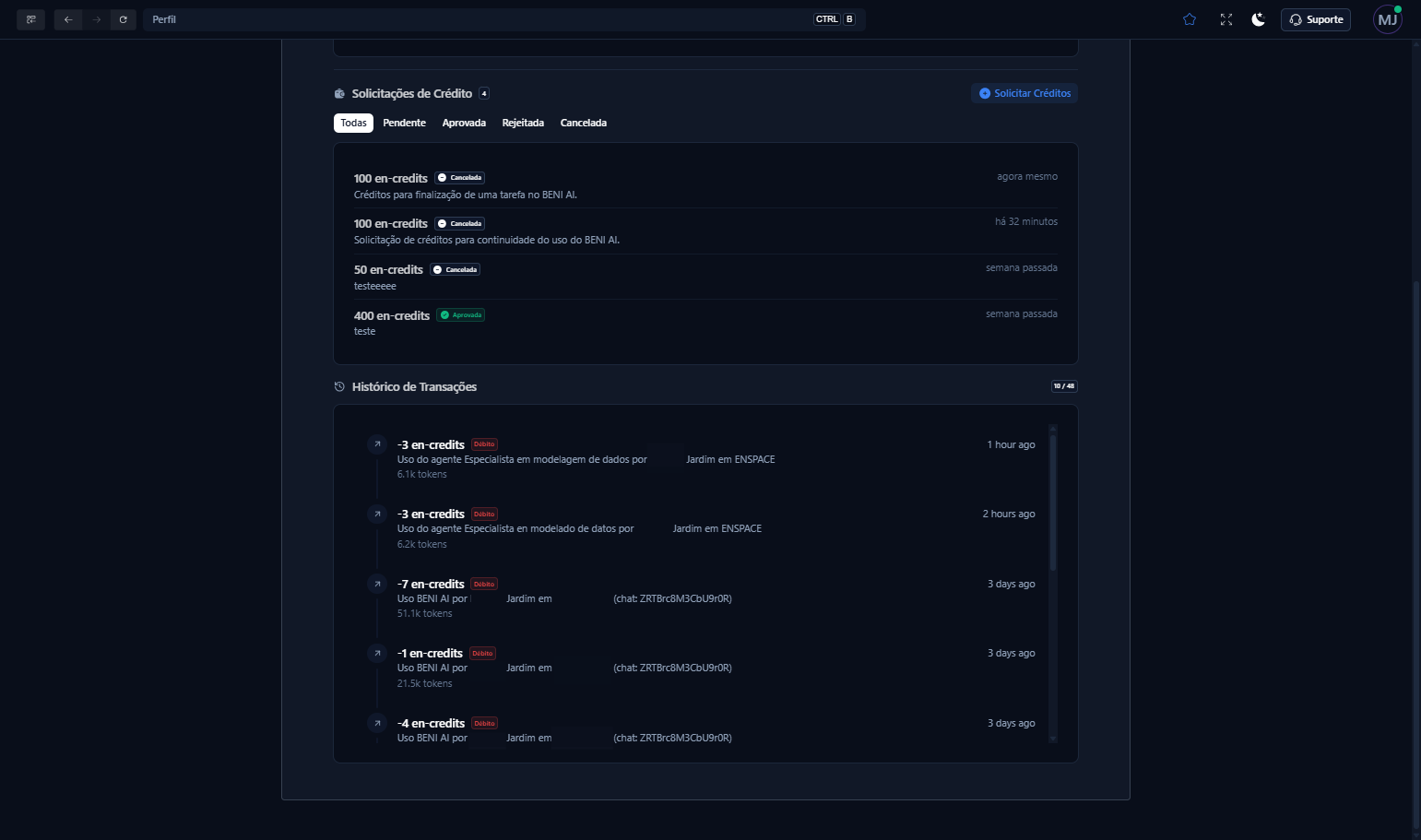Click the Perfil search bar field

503,19
